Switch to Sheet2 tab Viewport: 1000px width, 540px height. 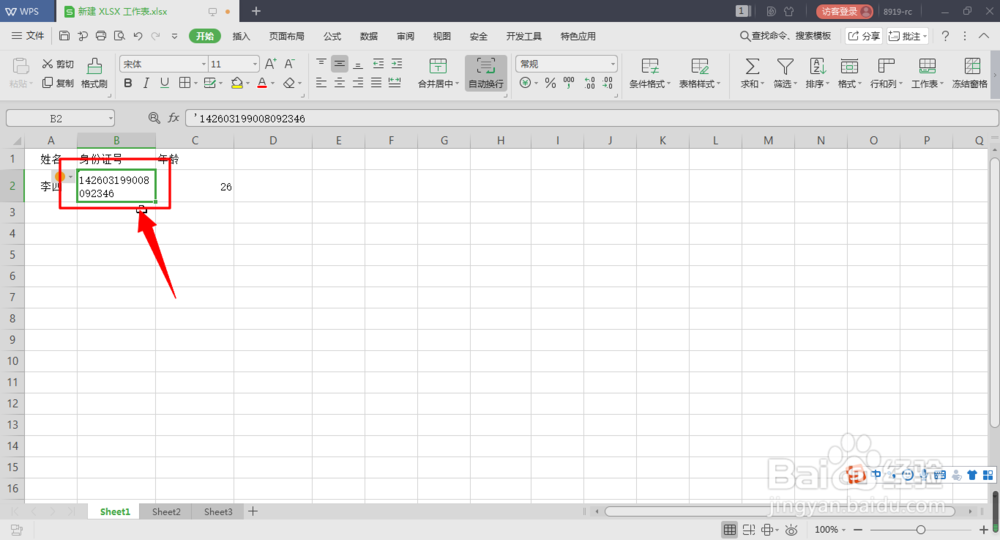click(166, 511)
